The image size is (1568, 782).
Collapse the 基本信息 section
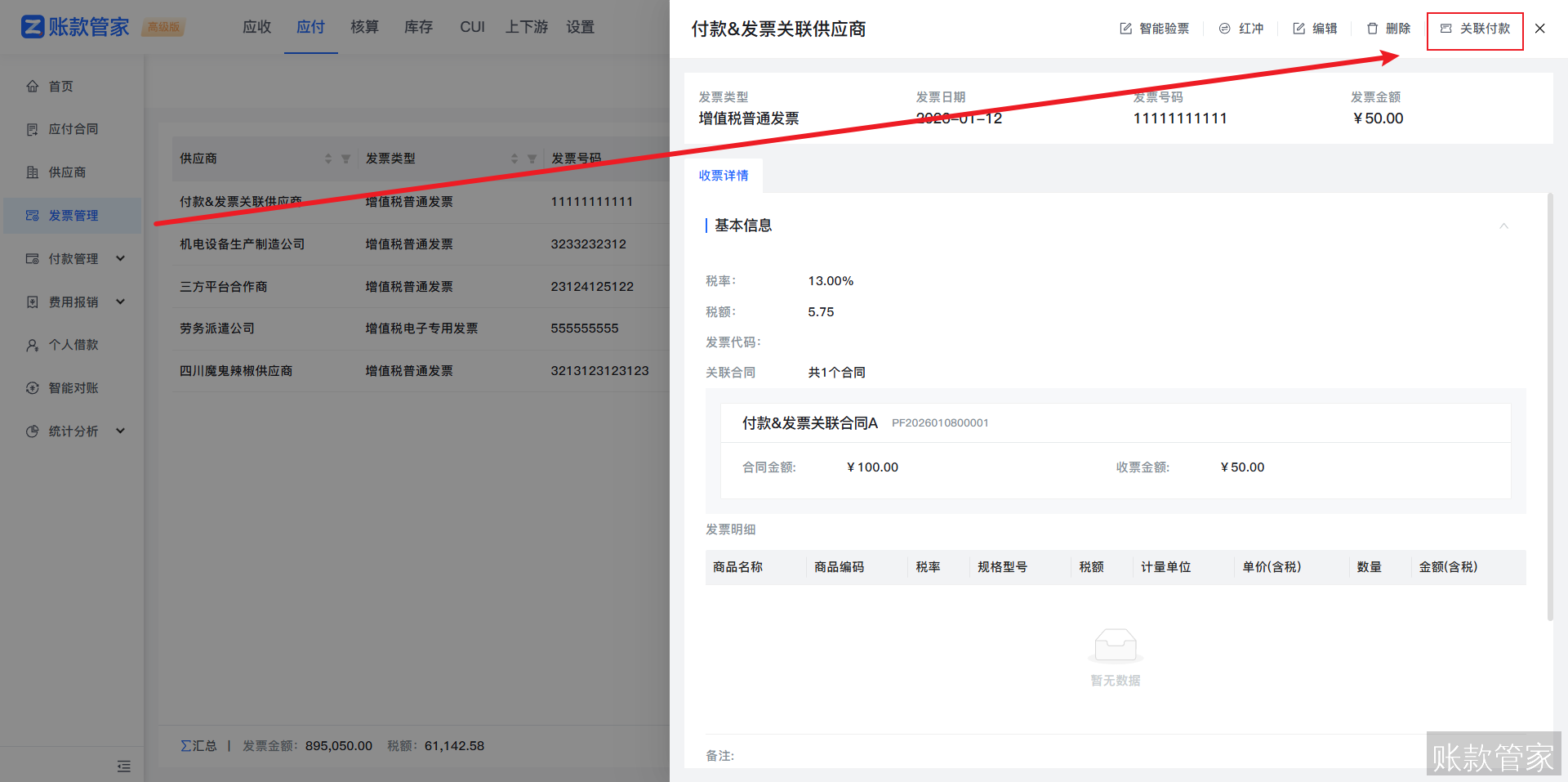[x=1504, y=226]
